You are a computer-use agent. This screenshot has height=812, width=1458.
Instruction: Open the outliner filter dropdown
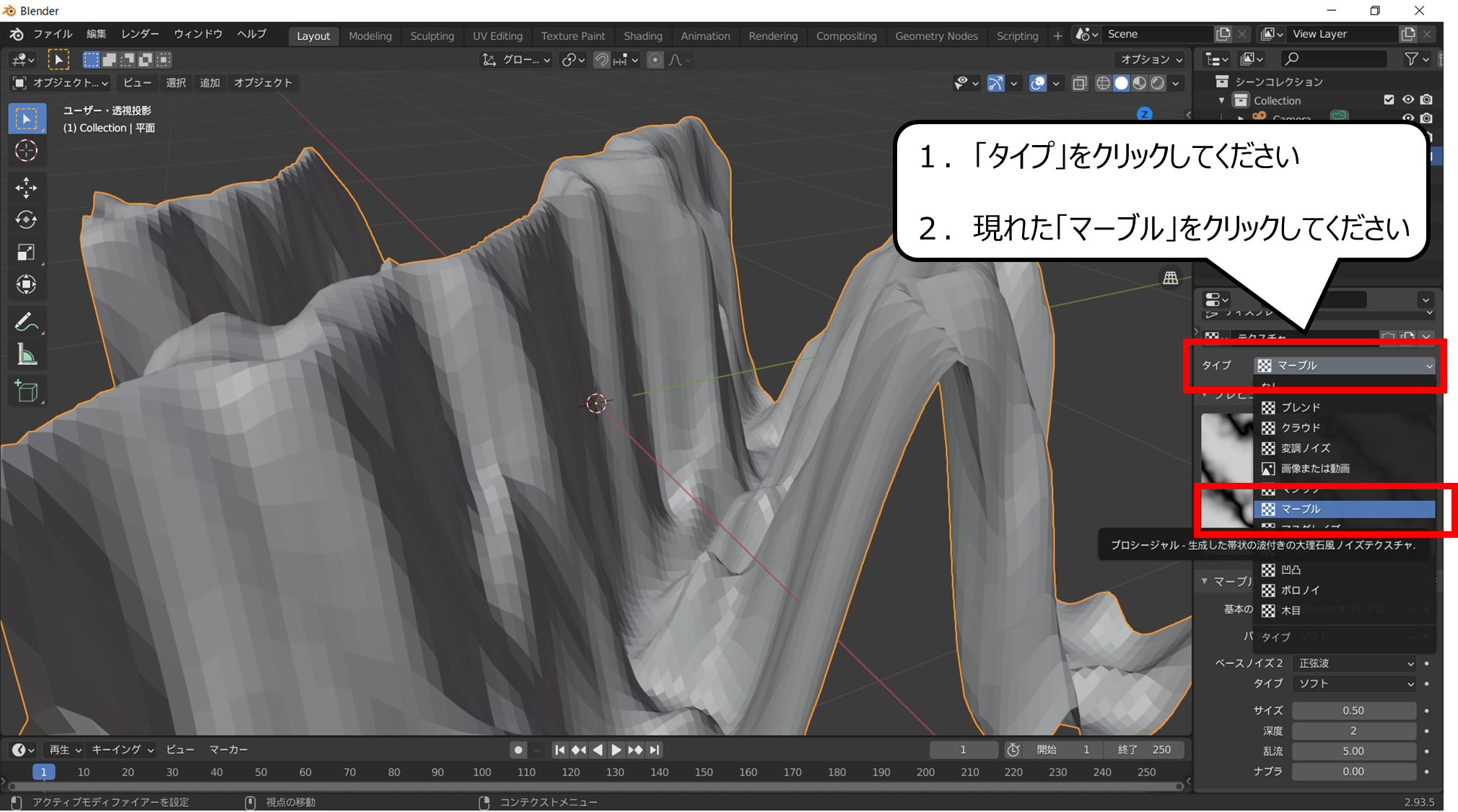[1417, 59]
